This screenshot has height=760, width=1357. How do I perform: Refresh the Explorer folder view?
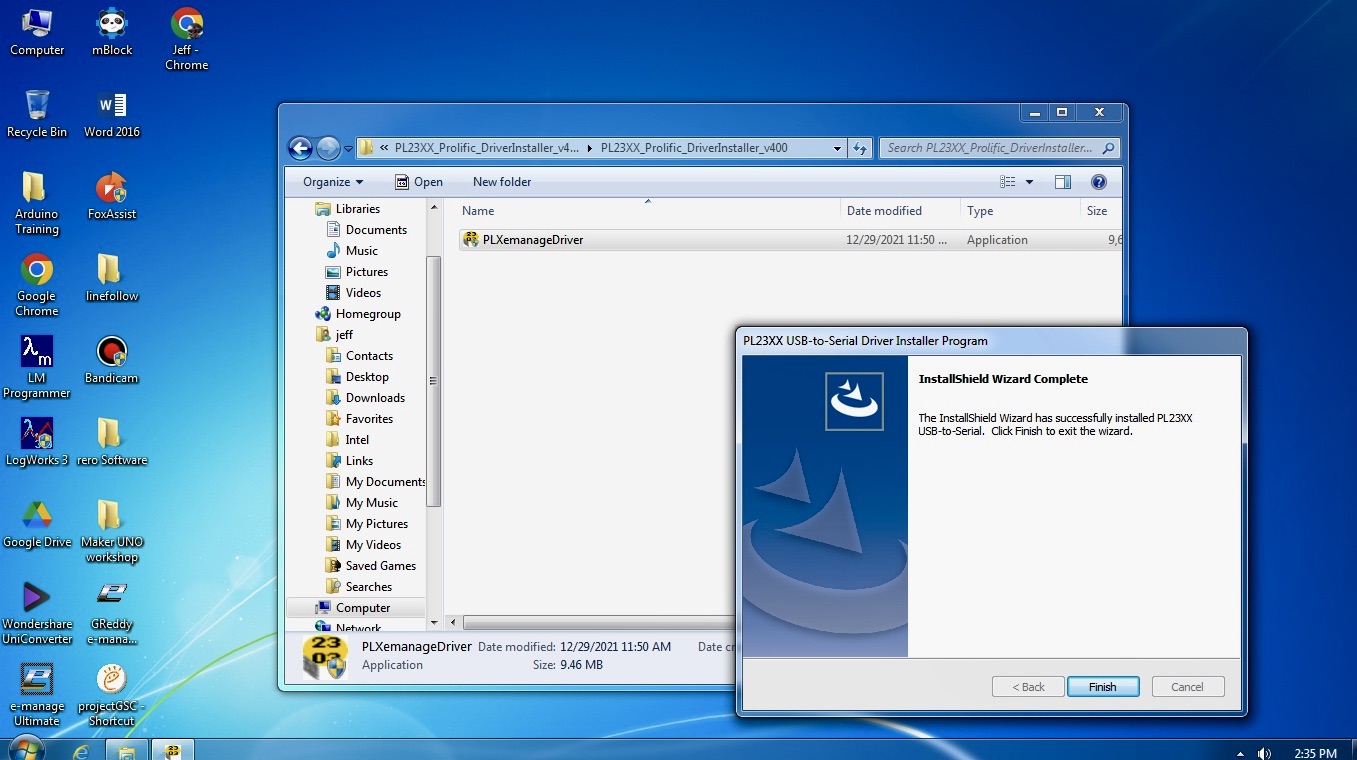point(859,148)
